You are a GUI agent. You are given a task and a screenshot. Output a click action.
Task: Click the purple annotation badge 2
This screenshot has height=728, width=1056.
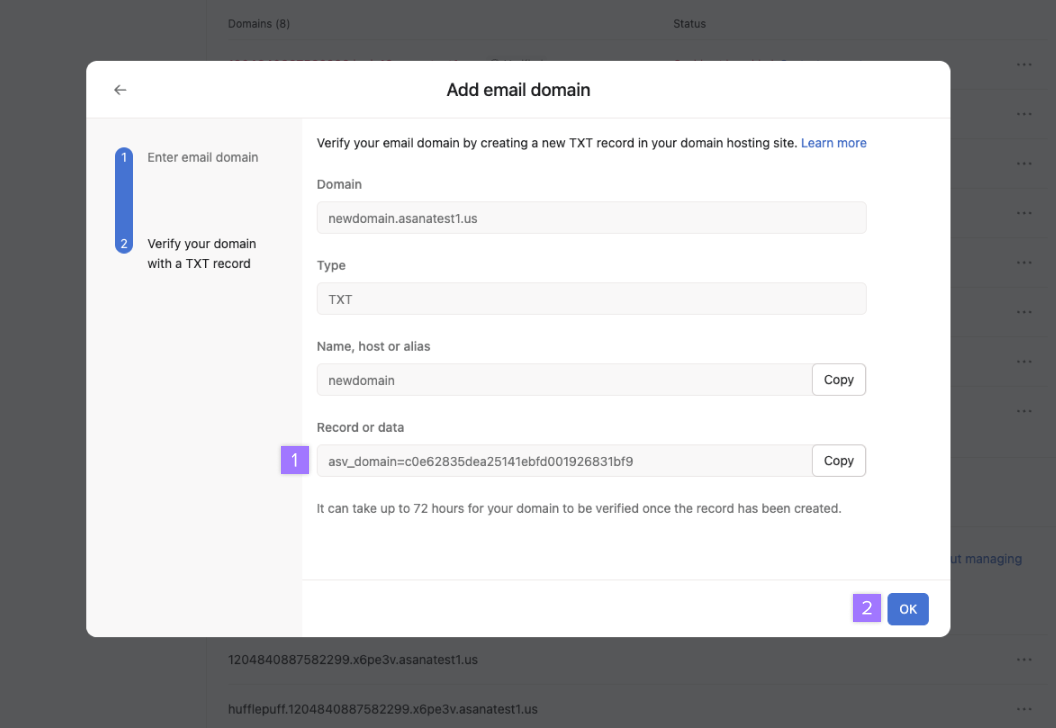(x=867, y=608)
